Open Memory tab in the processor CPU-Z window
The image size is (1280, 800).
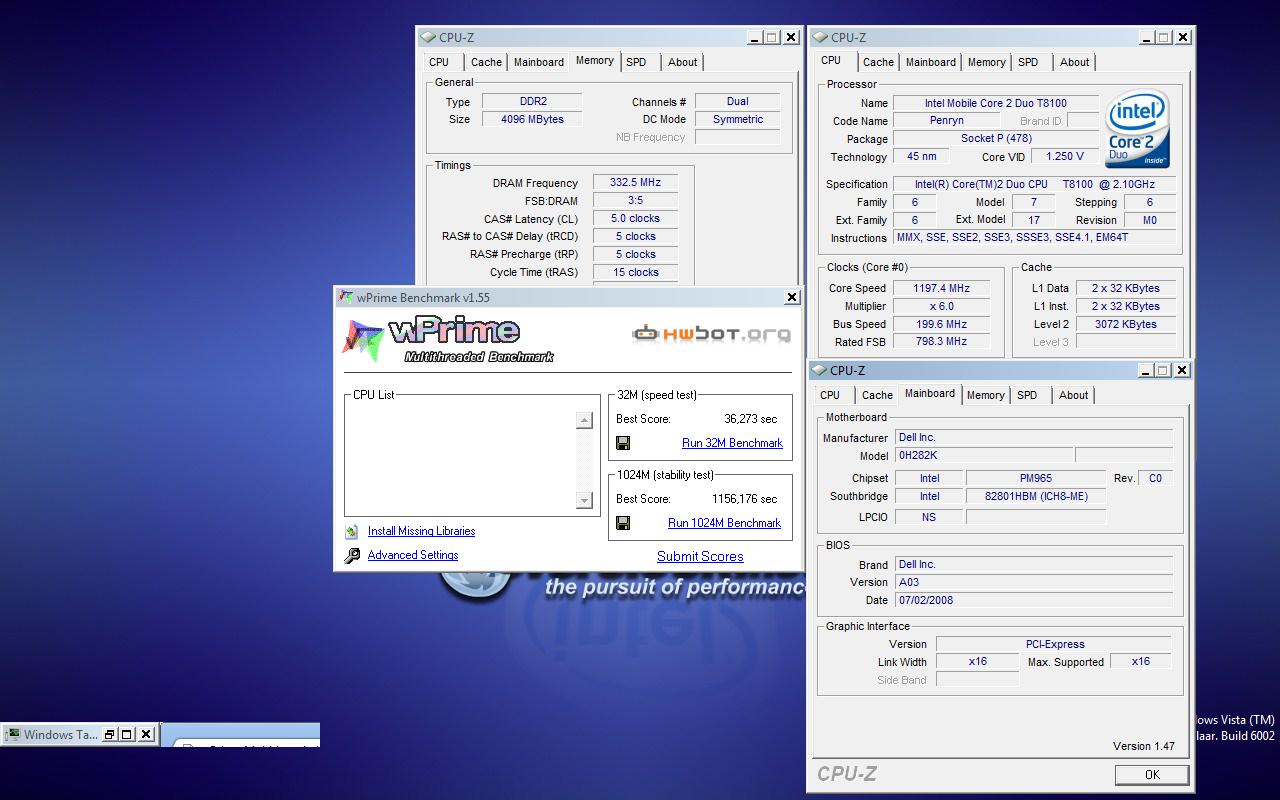(987, 62)
